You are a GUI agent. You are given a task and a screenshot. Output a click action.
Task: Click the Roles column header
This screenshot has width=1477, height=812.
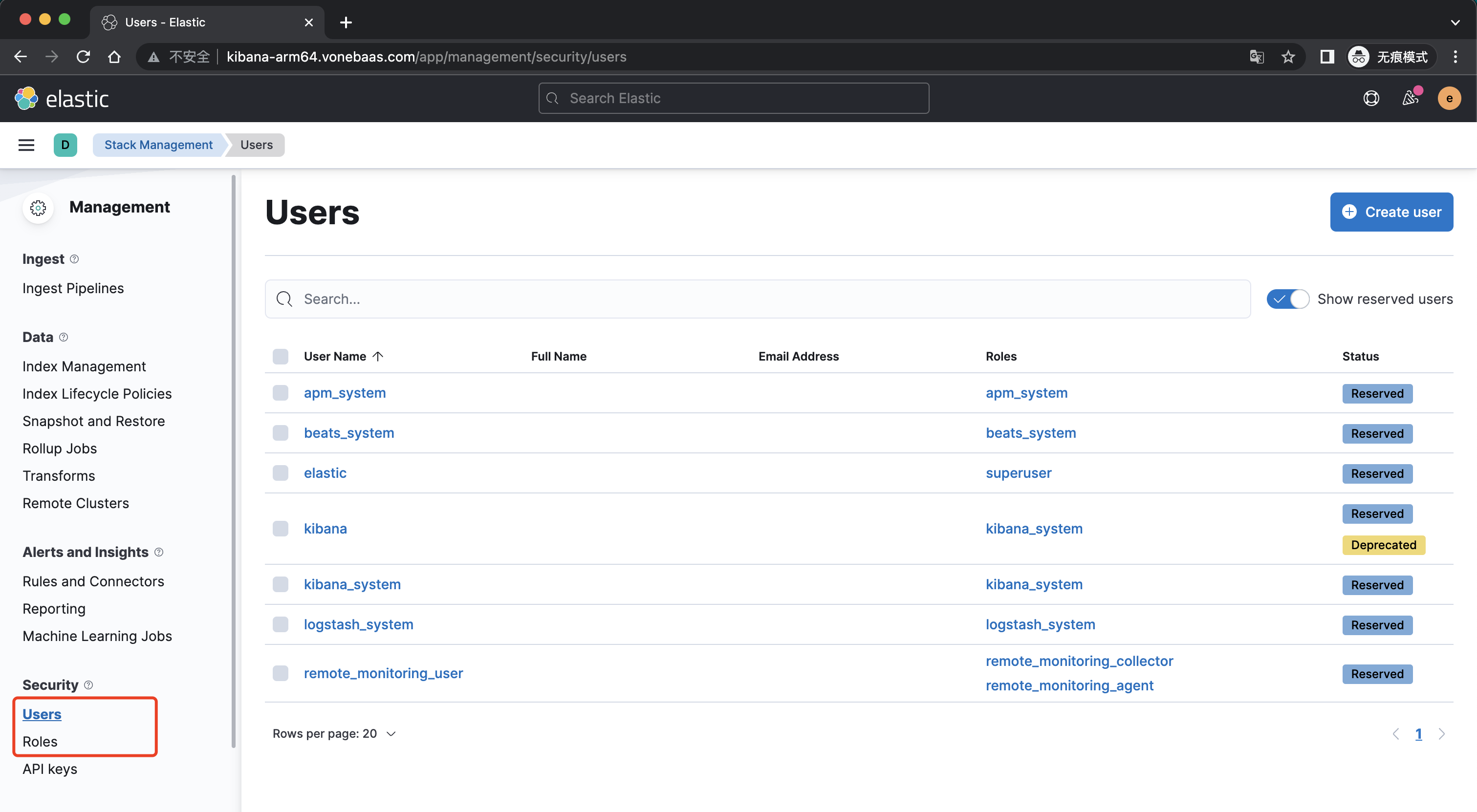[1000, 357]
